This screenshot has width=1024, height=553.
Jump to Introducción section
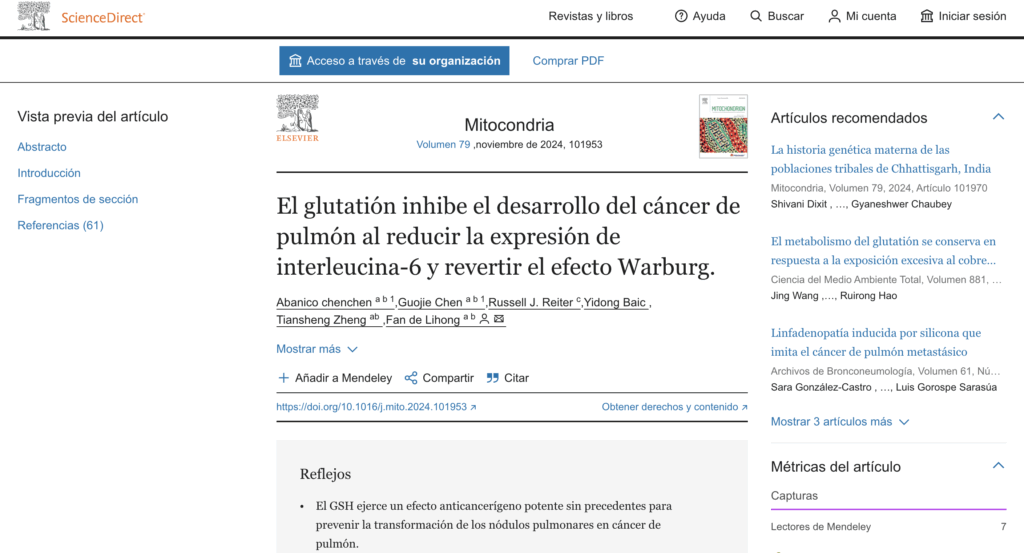pyautogui.click(x=49, y=173)
